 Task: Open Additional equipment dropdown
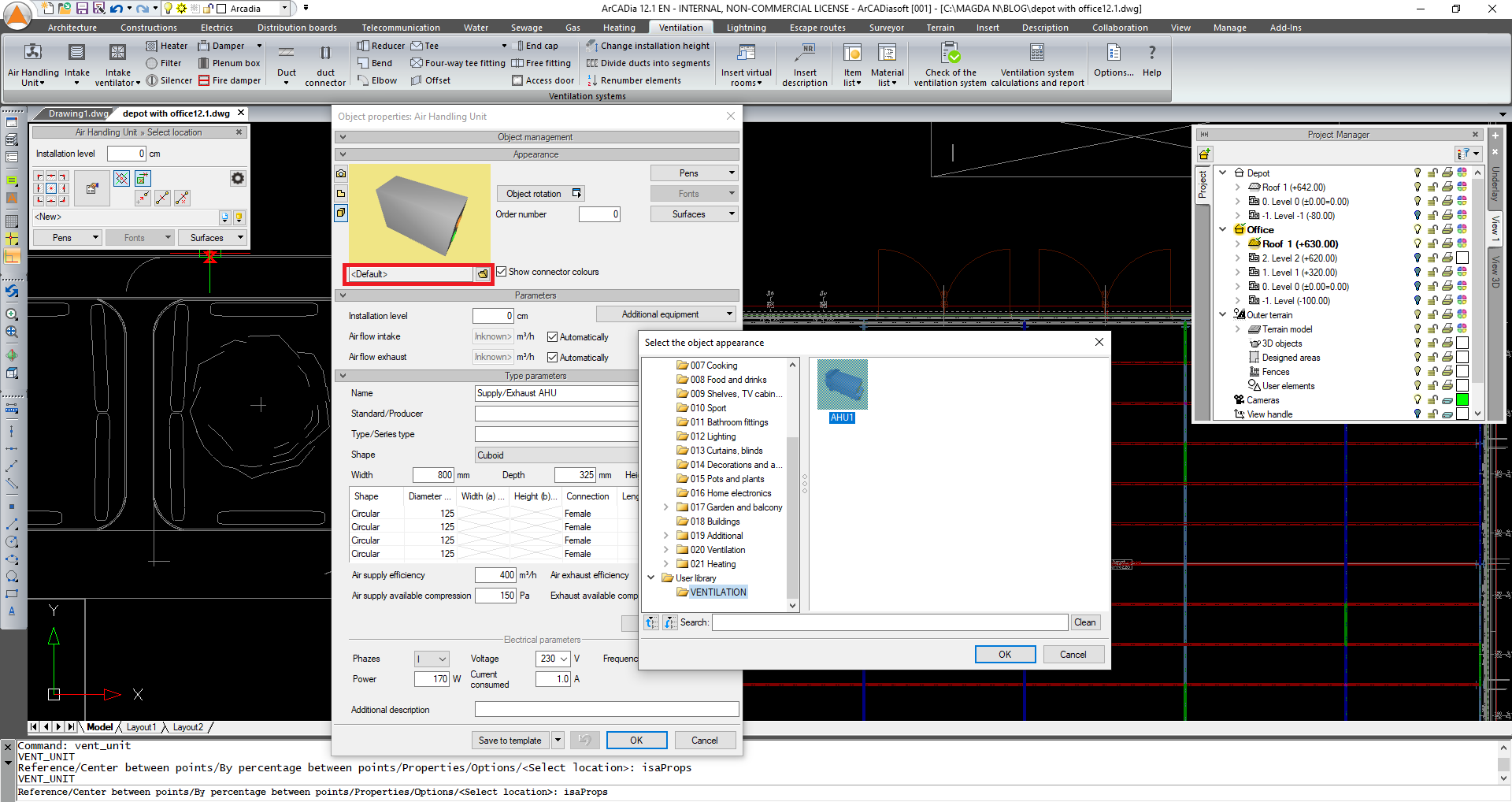(x=666, y=314)
